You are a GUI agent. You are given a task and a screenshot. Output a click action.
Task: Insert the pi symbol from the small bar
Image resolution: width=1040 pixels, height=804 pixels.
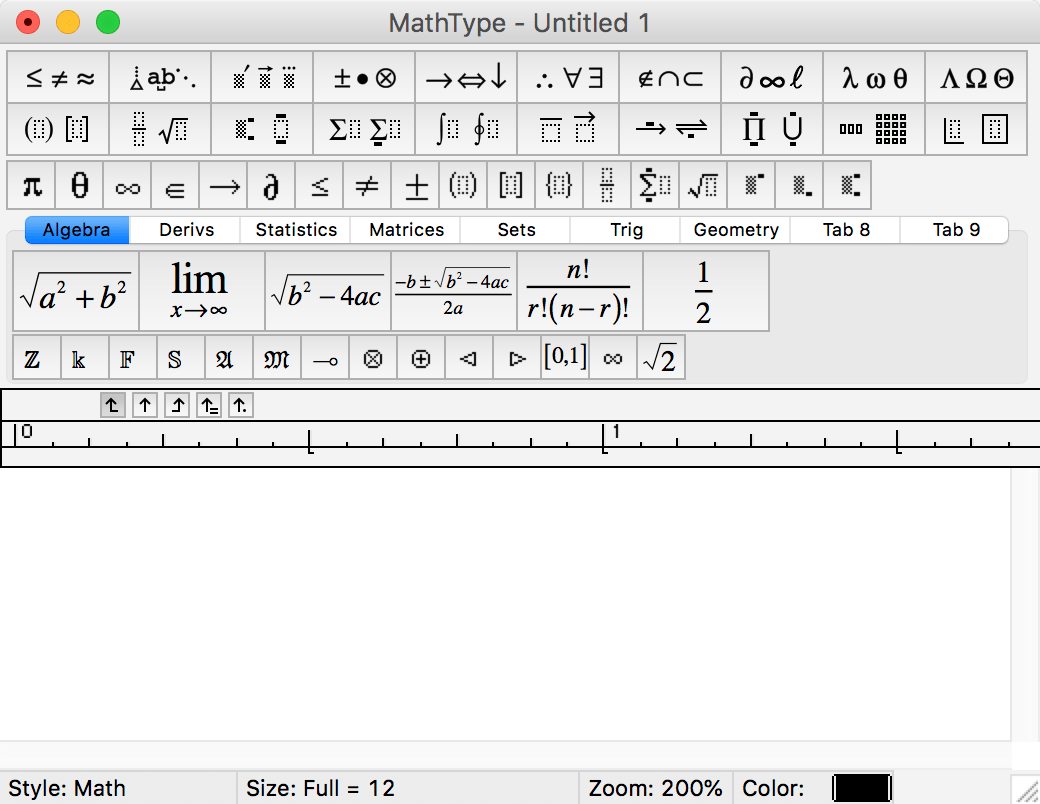(32, 185)
